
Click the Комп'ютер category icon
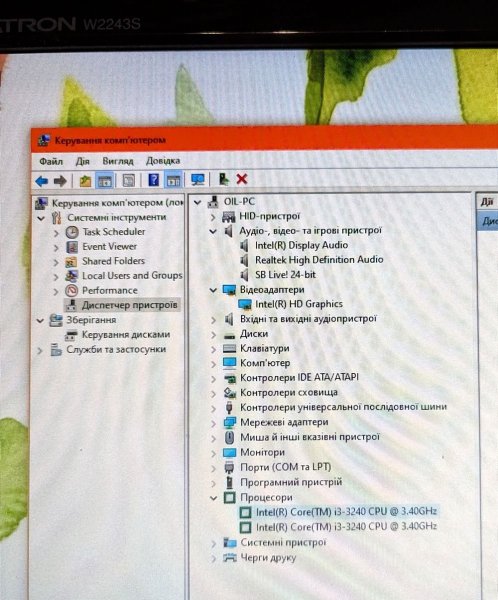pyautogui.click(x=229, y=363)
